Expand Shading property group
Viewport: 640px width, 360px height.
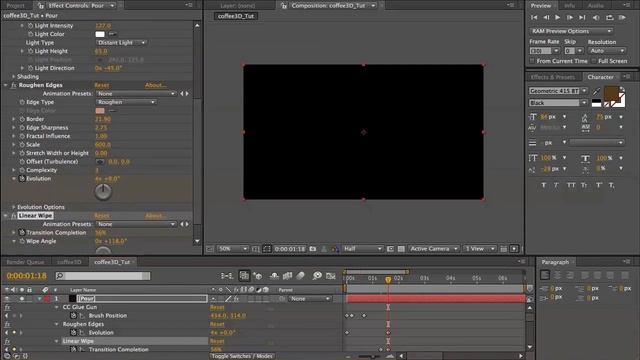tap(13, 77)
